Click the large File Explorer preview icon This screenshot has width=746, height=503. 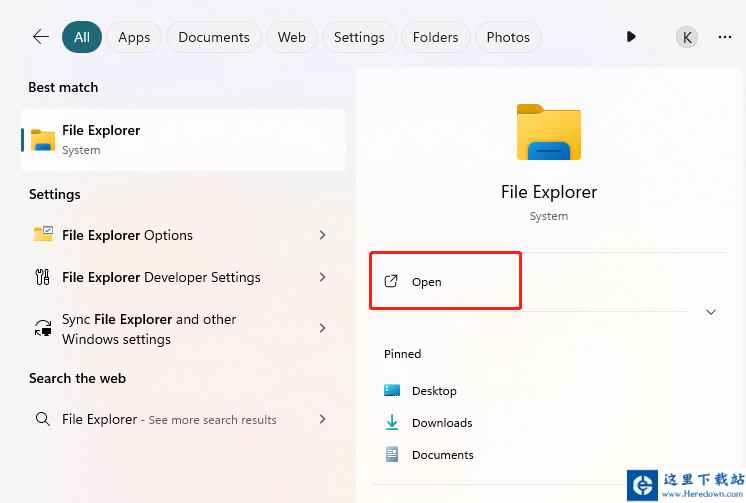pos(549,132)
